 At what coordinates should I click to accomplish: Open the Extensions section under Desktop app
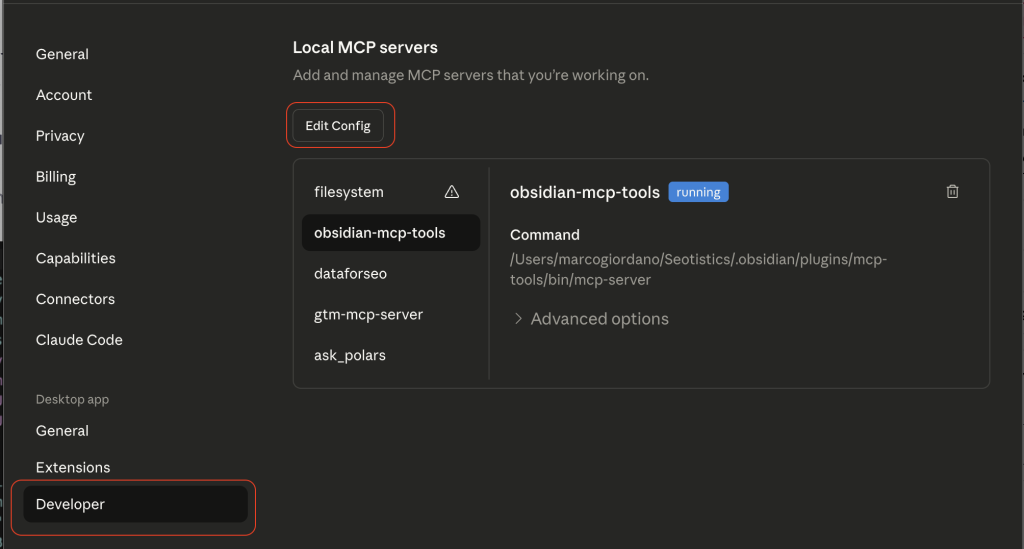(x=73, y=468)
